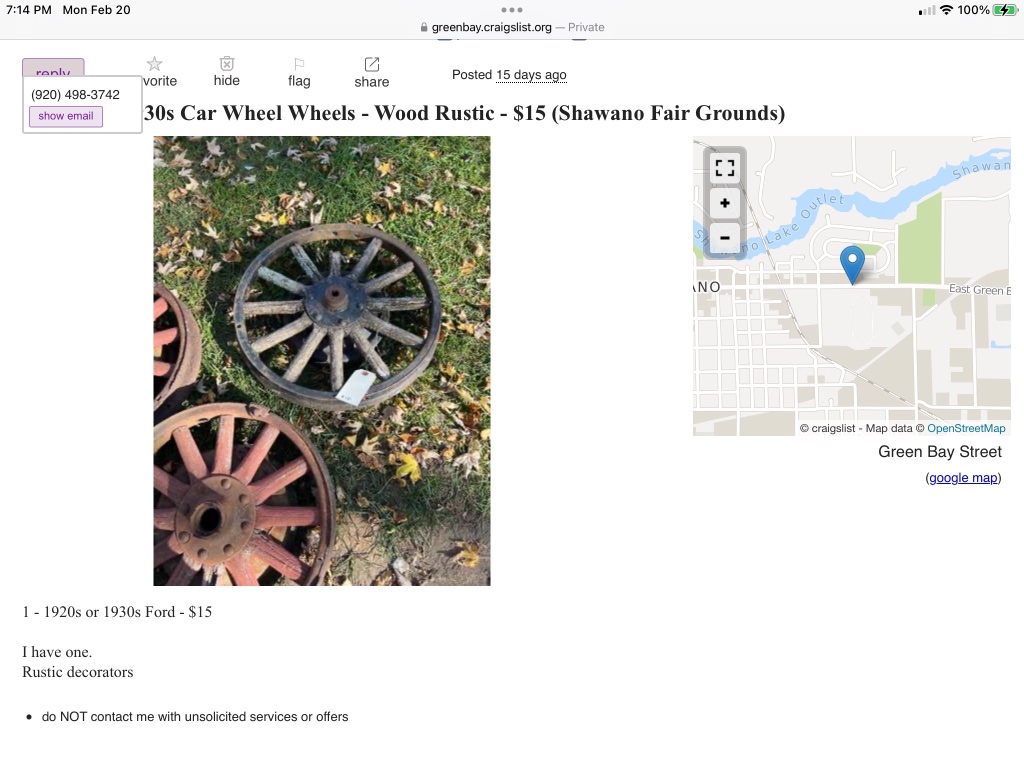Click the '15 days ago' posted date
Image resolution: width=1024 pixels, height=768 pixels.
tap(531, 75)
